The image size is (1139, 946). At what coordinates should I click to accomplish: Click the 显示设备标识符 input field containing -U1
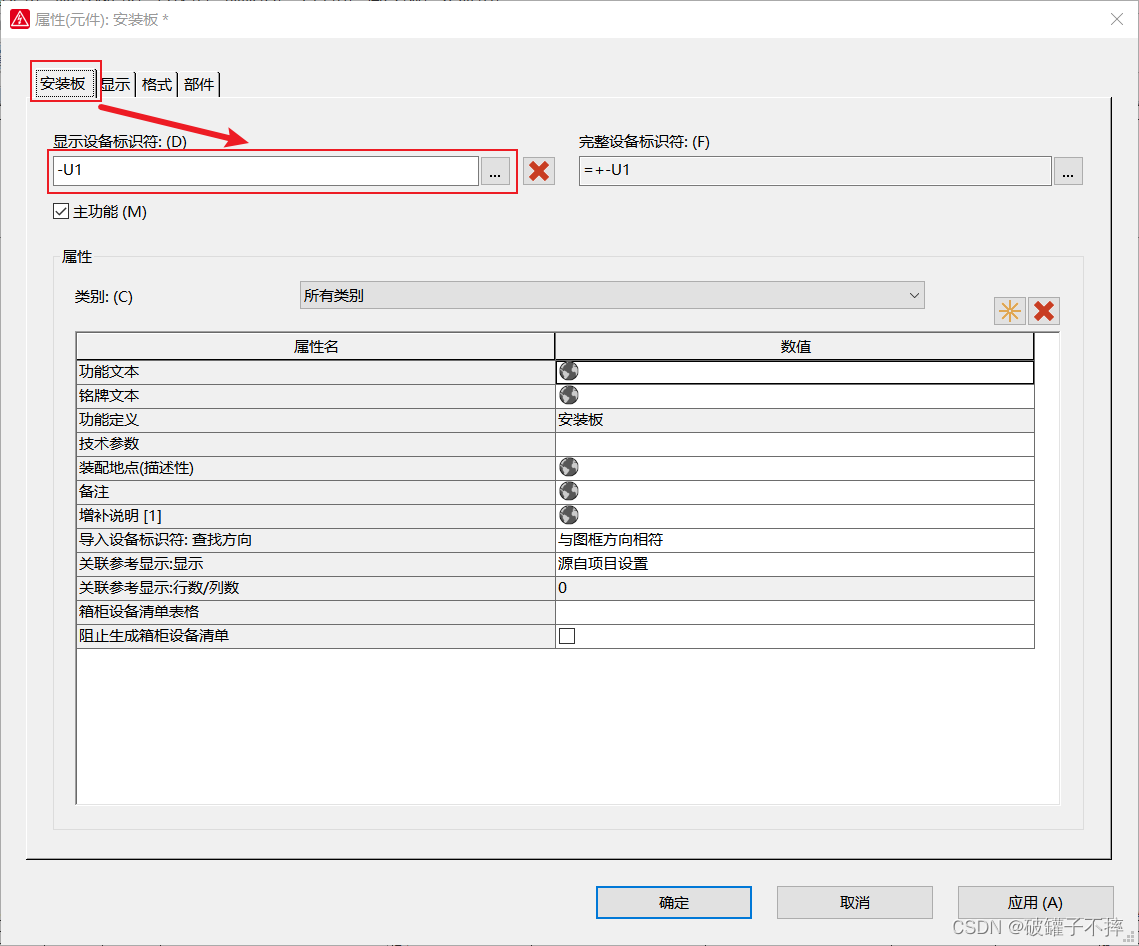266,171
